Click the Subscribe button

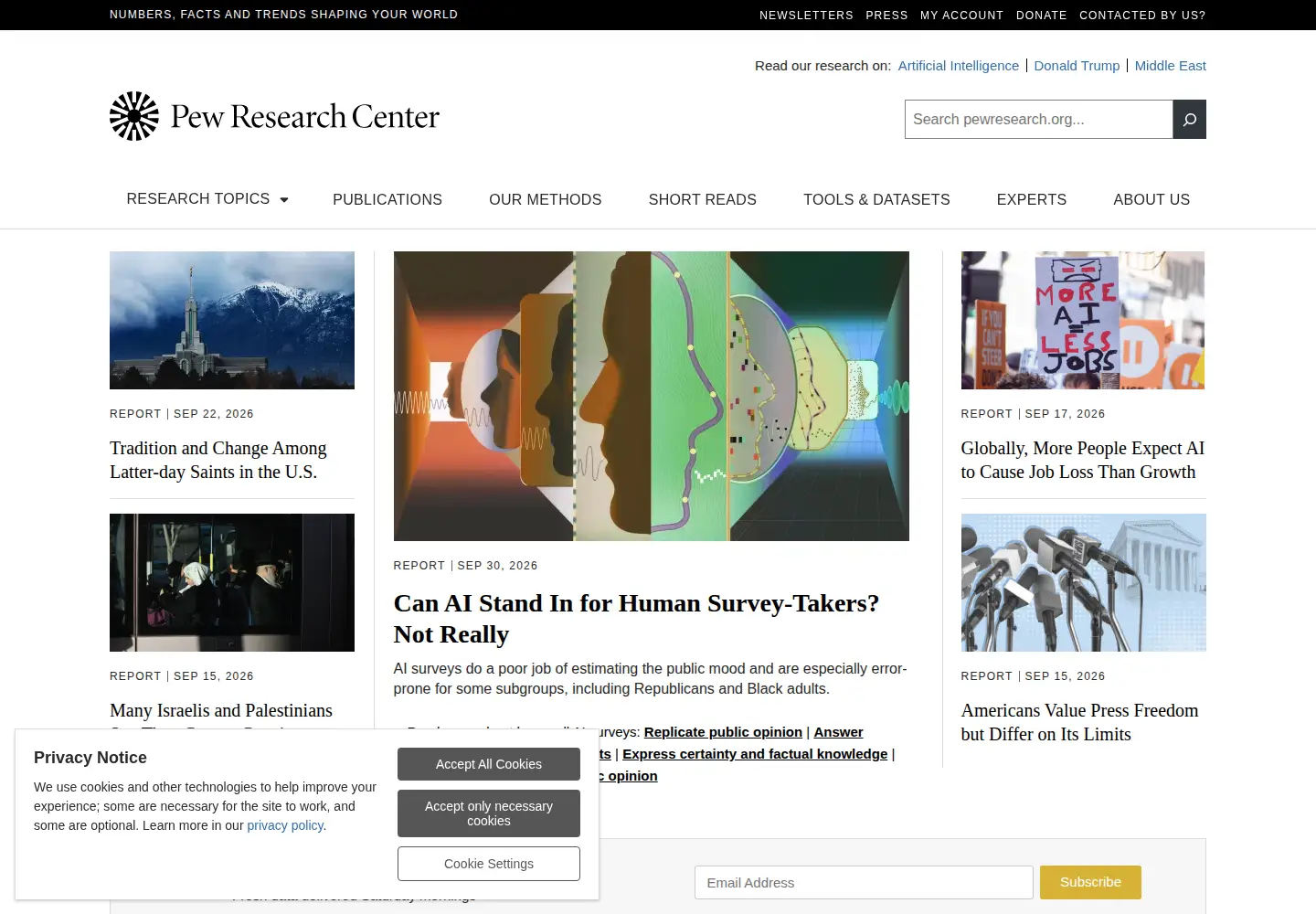pos(1090,882)
